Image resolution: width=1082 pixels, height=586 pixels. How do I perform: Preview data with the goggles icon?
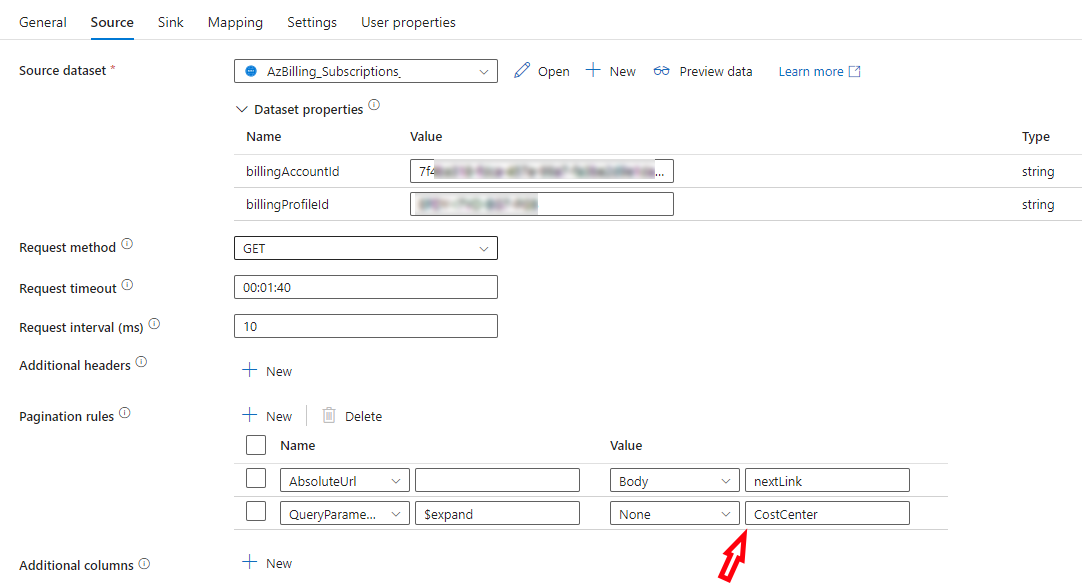coord(662,71)
